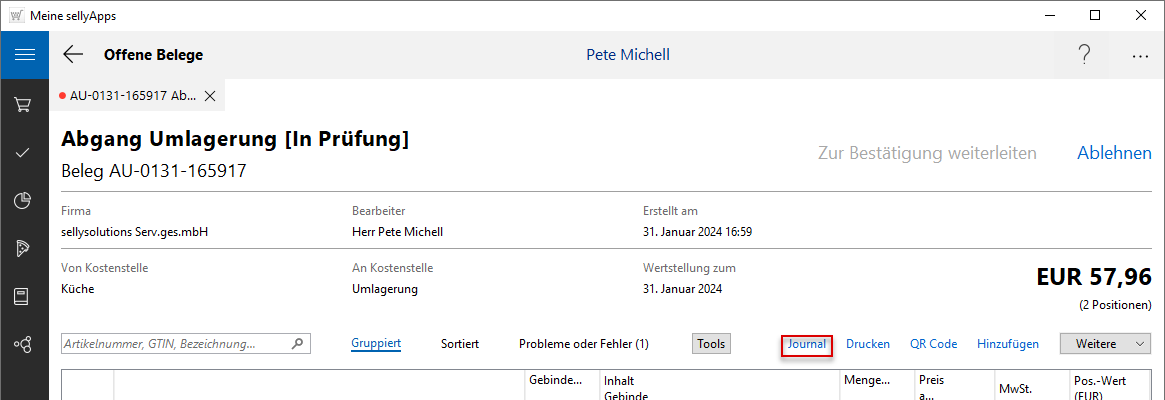Click the share nodes sidebar icon
This screenshot has height=400, width=1165.
tap(24, 344)
